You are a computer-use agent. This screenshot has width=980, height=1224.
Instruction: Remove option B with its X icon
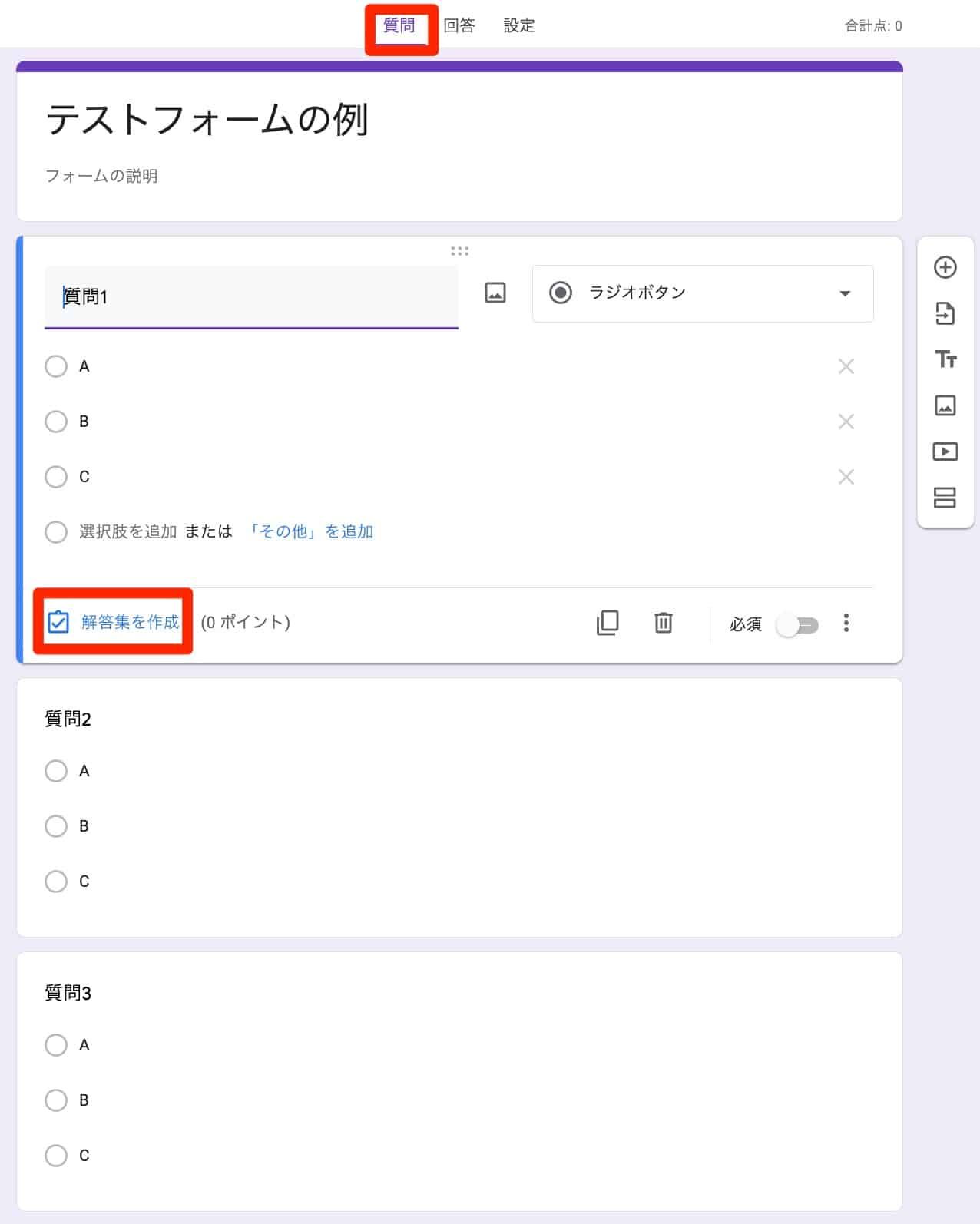click(846, 422)
